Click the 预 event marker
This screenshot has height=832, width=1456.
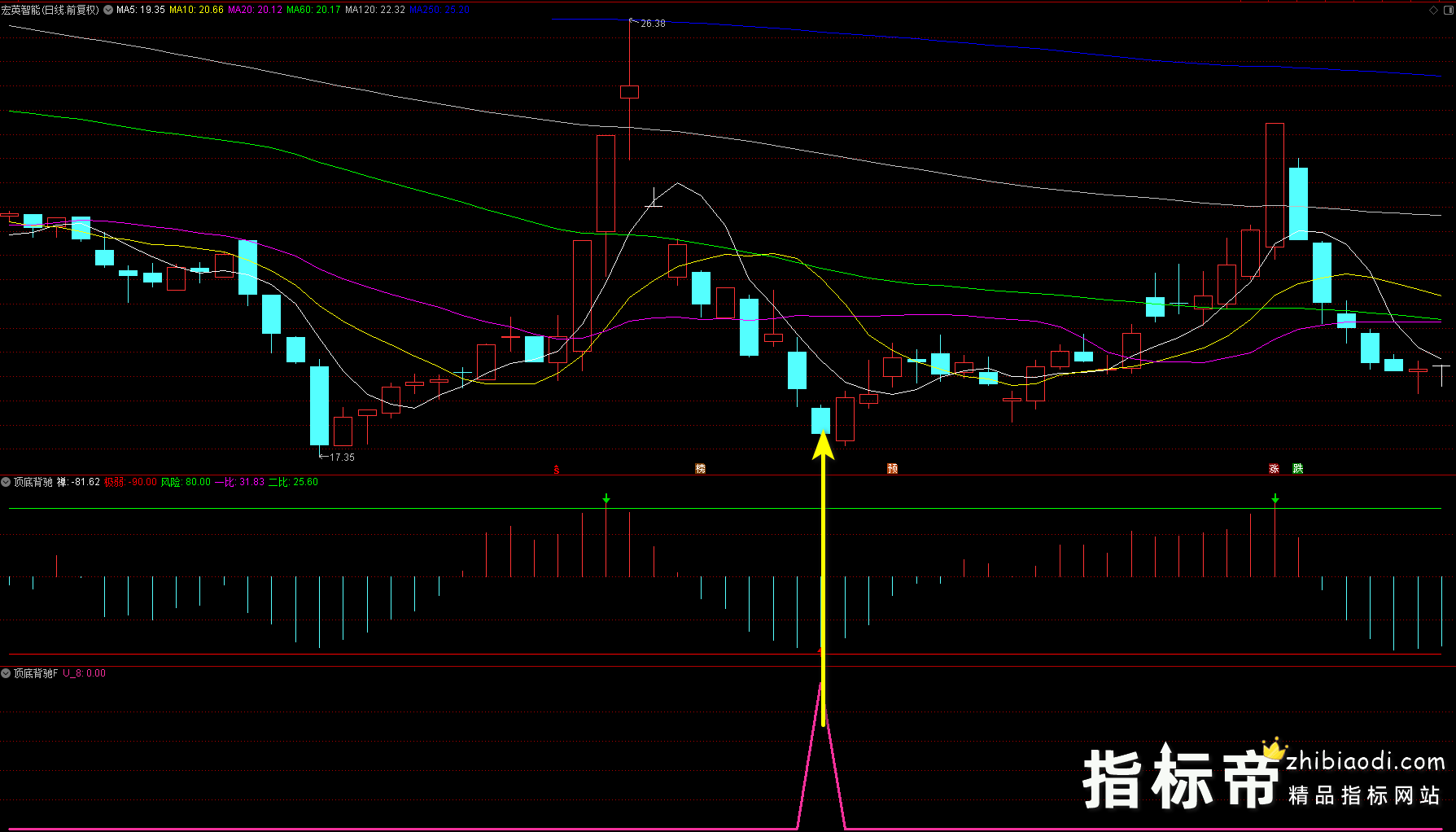[892, 469]
